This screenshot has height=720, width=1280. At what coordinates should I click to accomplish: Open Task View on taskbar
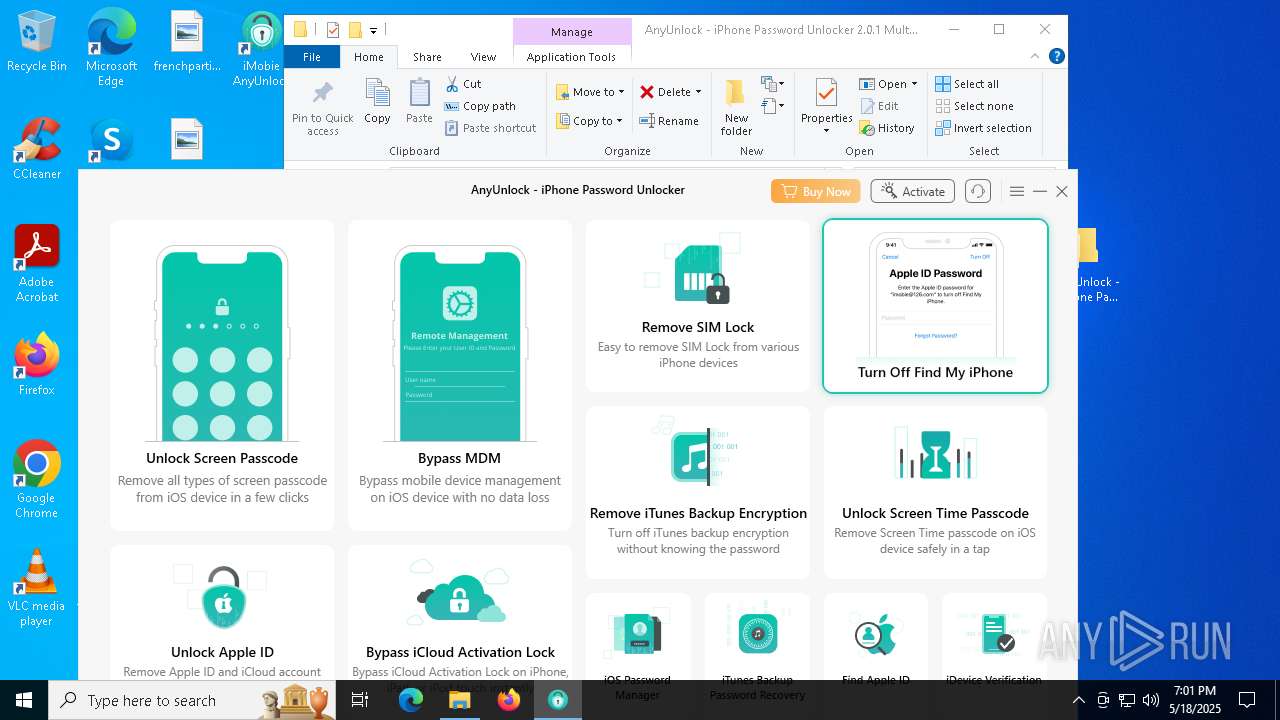tap(360, 700)
